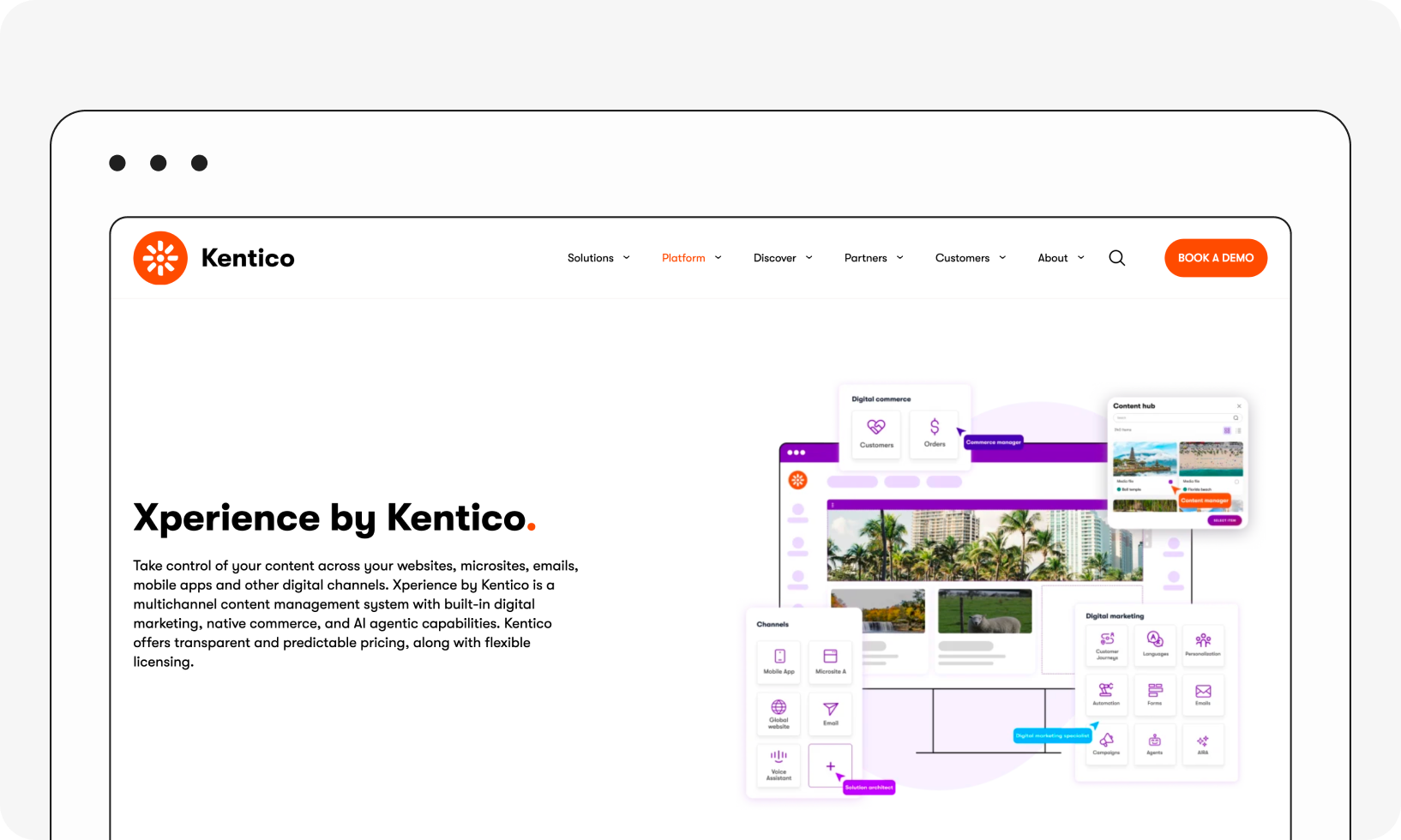The height and width of the screenshot is (840, 1401).
Task: Click the 'Digital commerce' panel title
Action: 881,399
